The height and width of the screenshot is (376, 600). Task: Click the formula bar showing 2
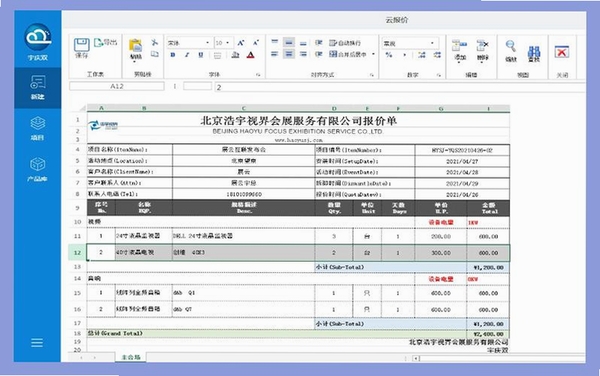[399, 87]
